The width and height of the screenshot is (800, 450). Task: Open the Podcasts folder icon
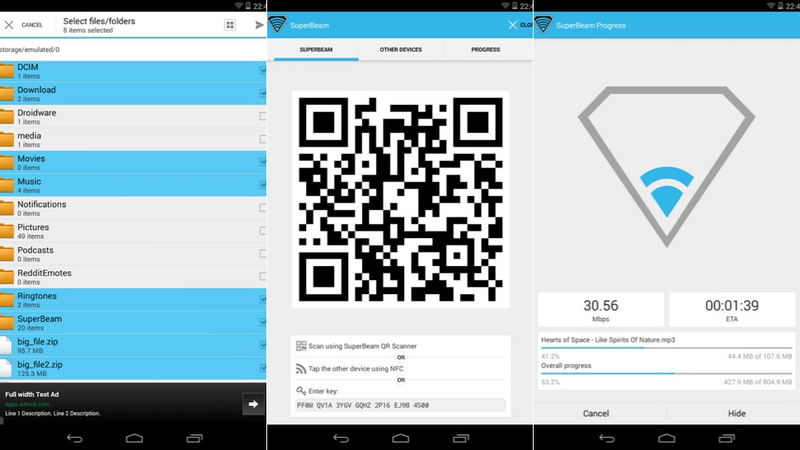7,254
